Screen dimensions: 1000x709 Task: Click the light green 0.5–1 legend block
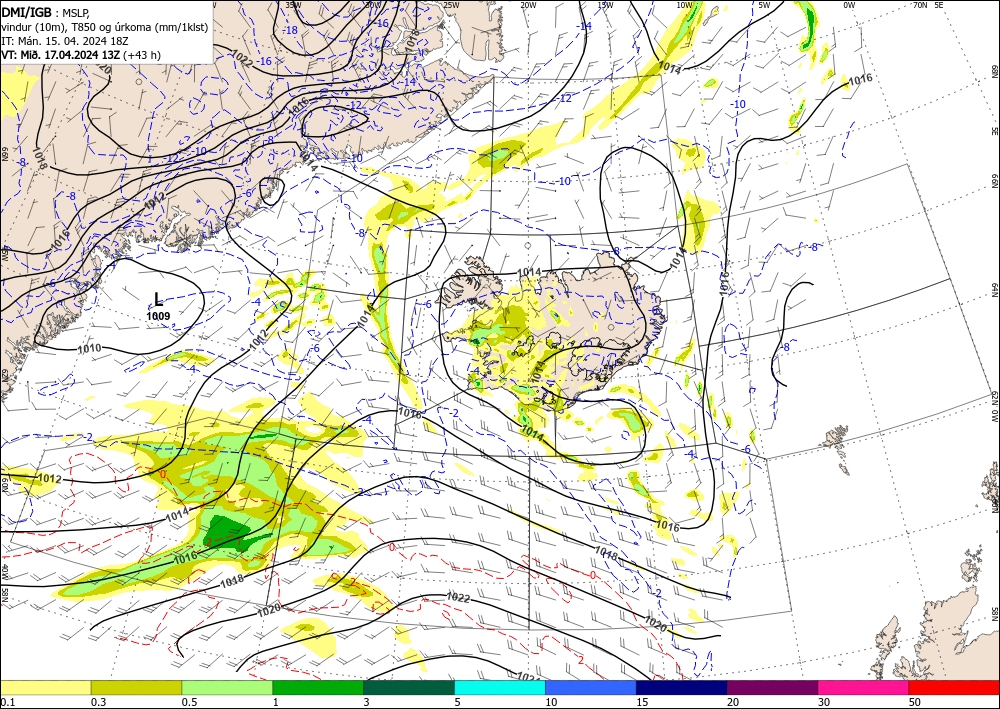click(227, 687)
